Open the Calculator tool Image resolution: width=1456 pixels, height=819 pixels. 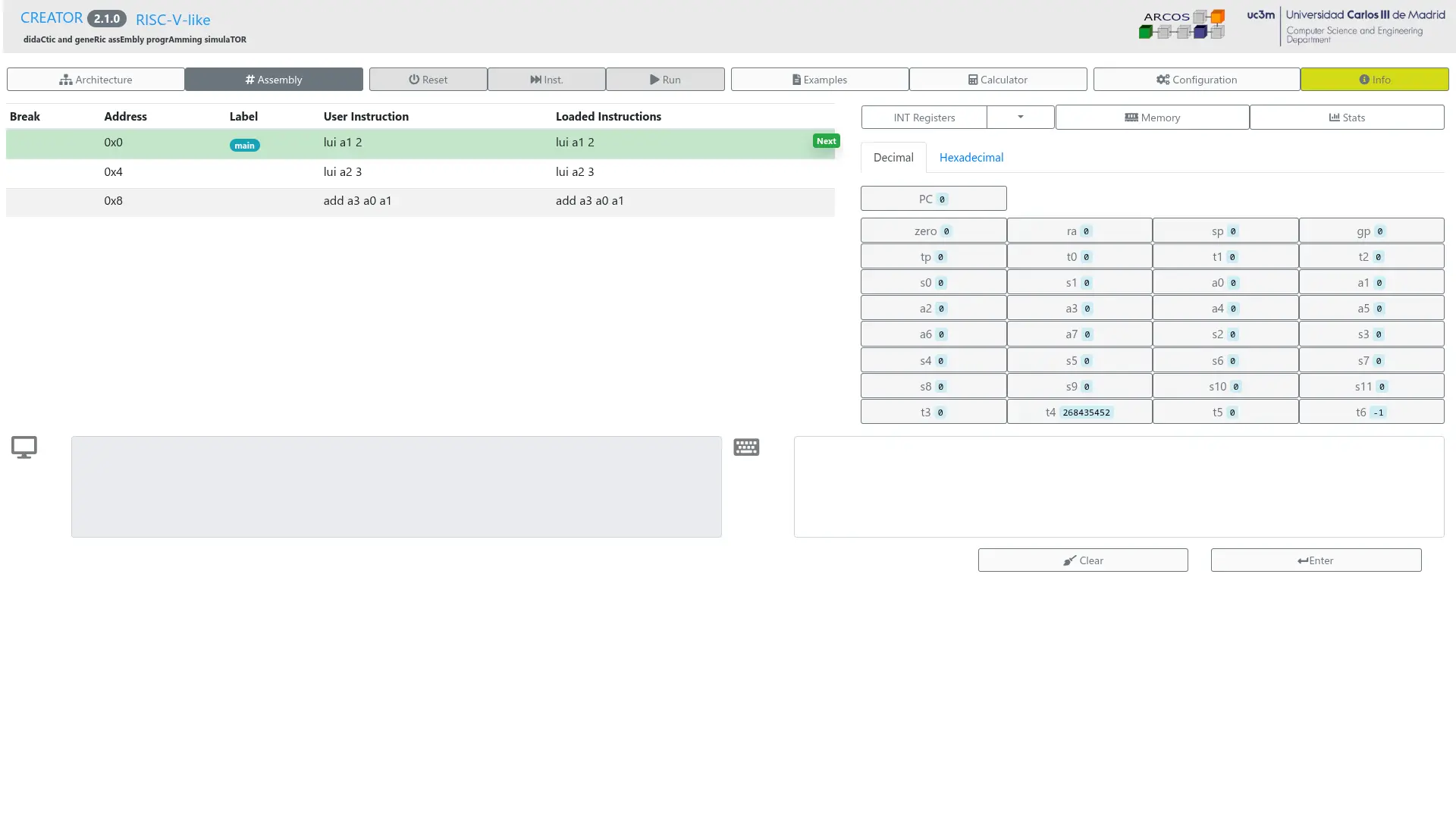[x=998, y=80]
